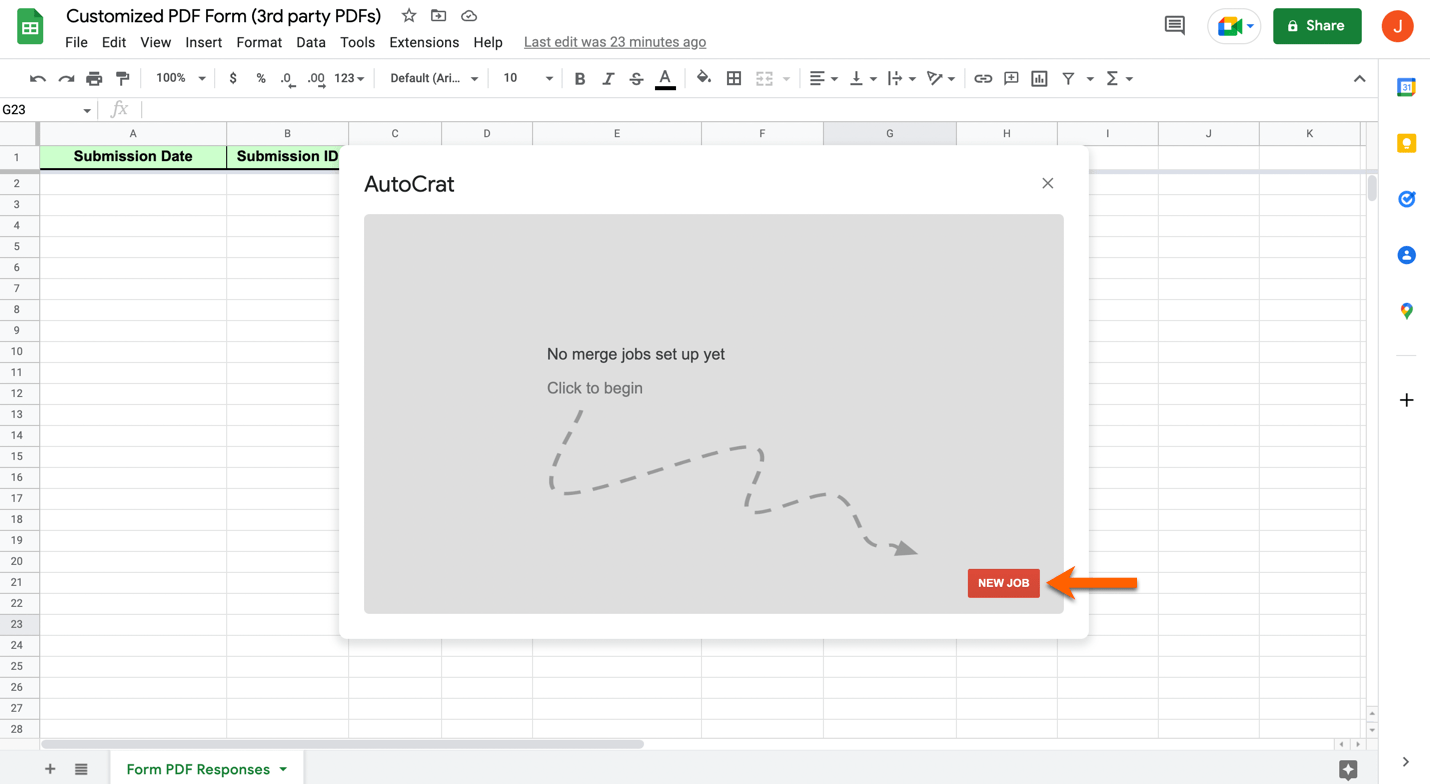Star the document
The width and height of the screenshot is (1430, 784).
click(x=409, y=16)
